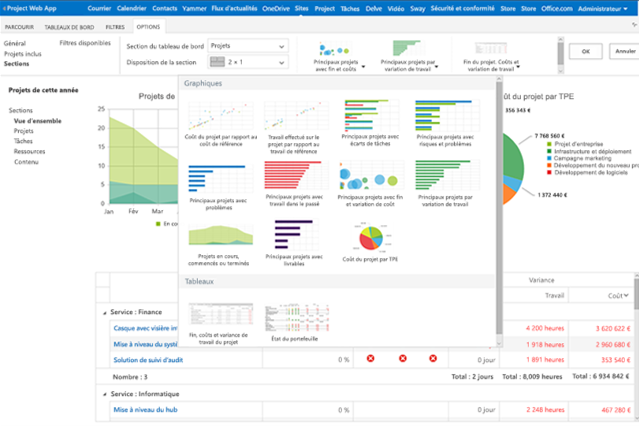Switch to the OPTIONS tab

(x=148, y=27)
